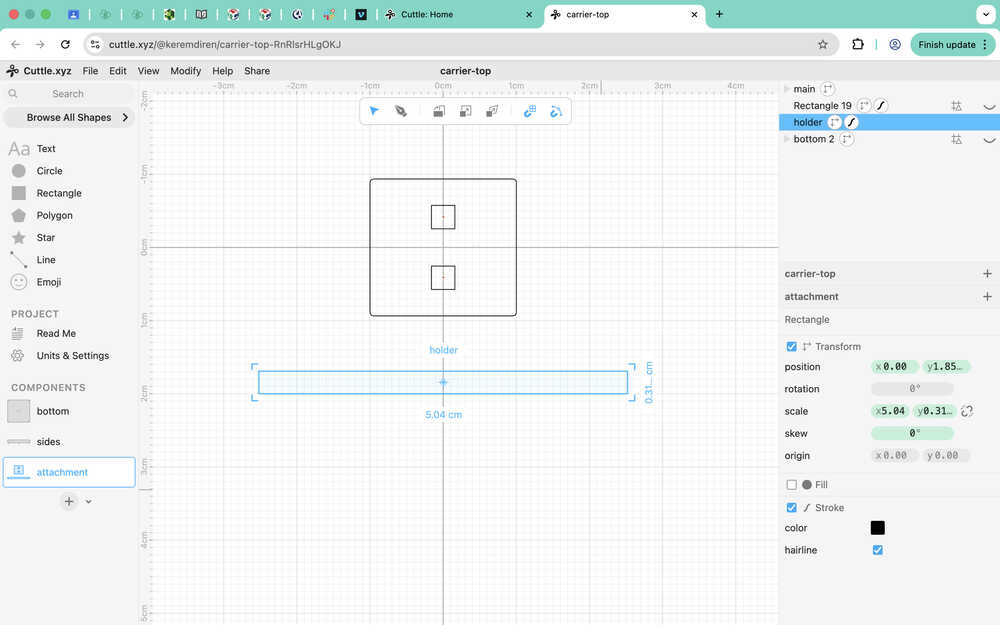Open the Share menu
Viewport: 1000px width, 625px height.
(257, 71)
